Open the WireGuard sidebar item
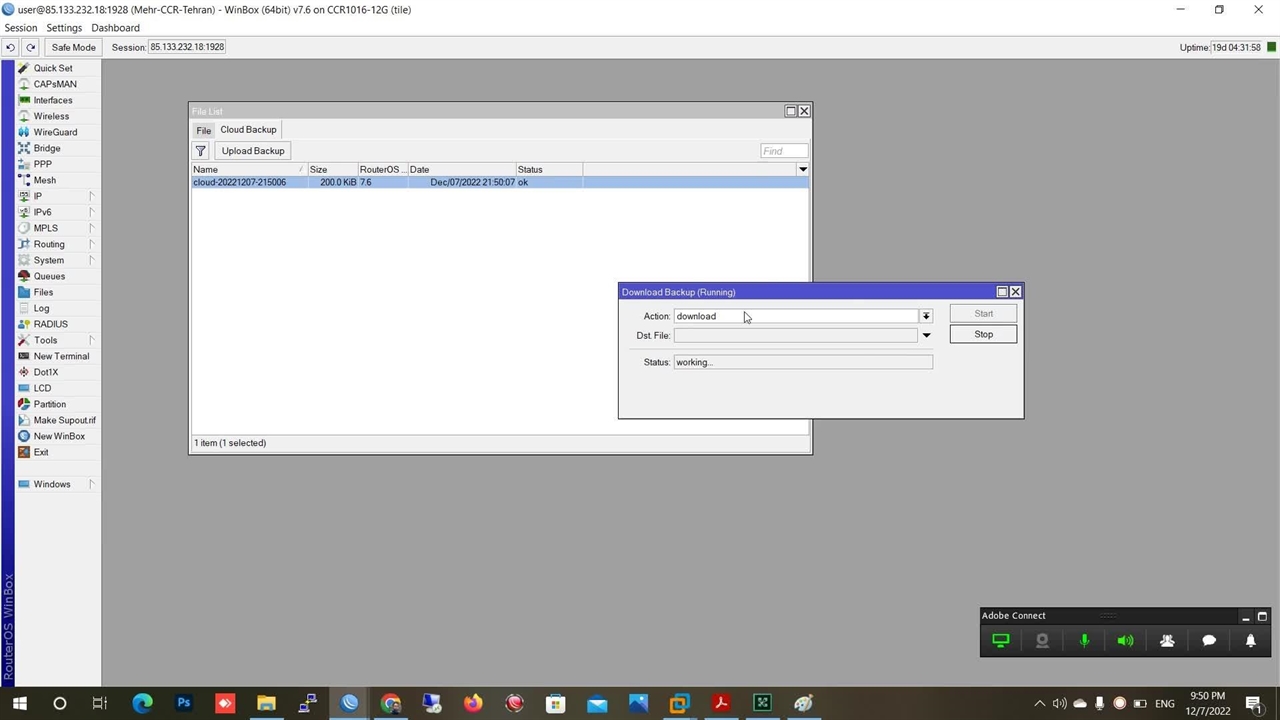 55,132
